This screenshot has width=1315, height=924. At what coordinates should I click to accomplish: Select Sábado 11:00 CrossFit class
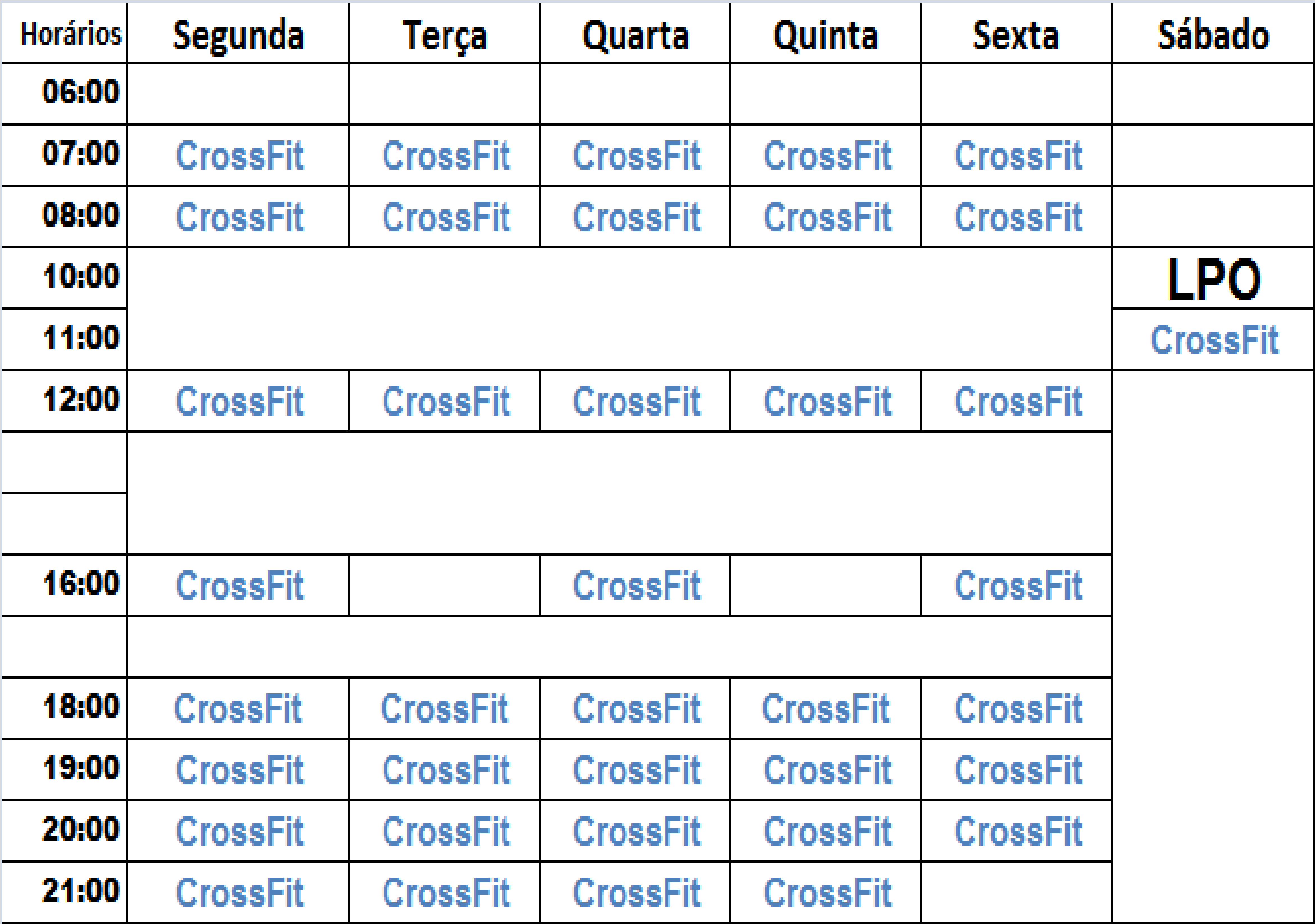[x=1214, y=340]
